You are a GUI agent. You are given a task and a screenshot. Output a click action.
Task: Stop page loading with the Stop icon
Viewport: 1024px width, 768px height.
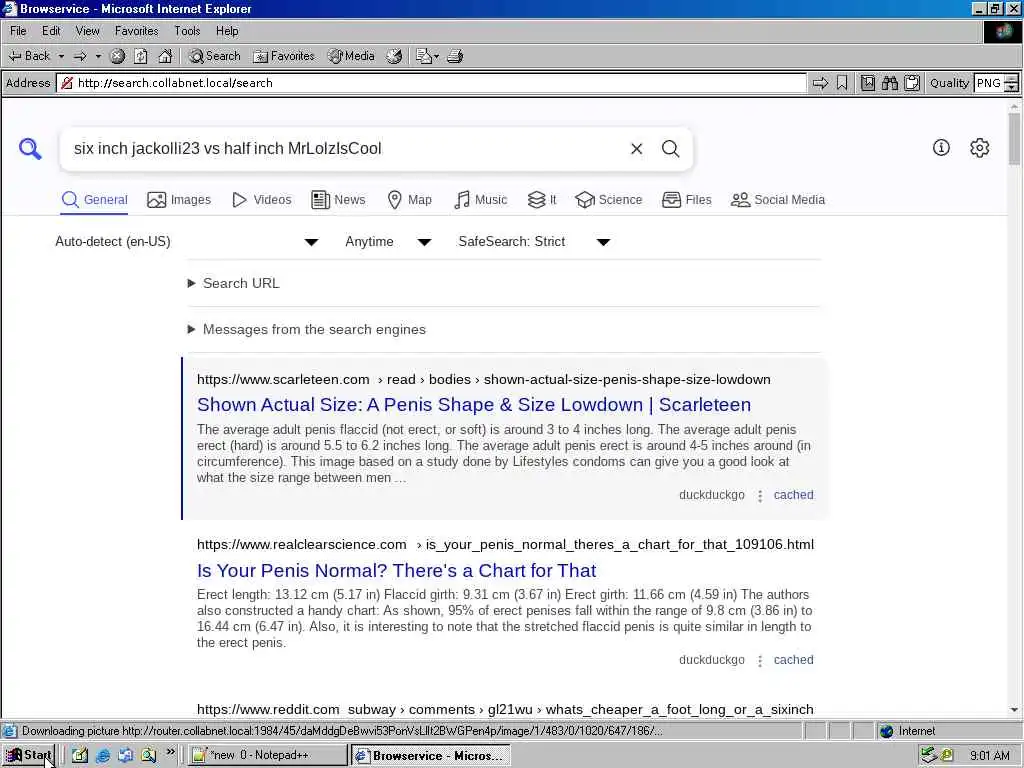(x=117, y=56)
